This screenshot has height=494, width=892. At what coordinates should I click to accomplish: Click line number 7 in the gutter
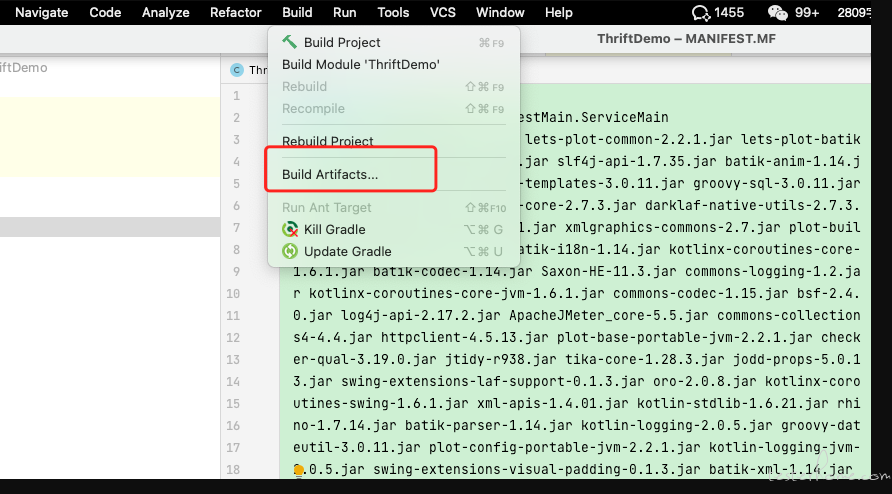pyautogui.click(x=237, y=228)
